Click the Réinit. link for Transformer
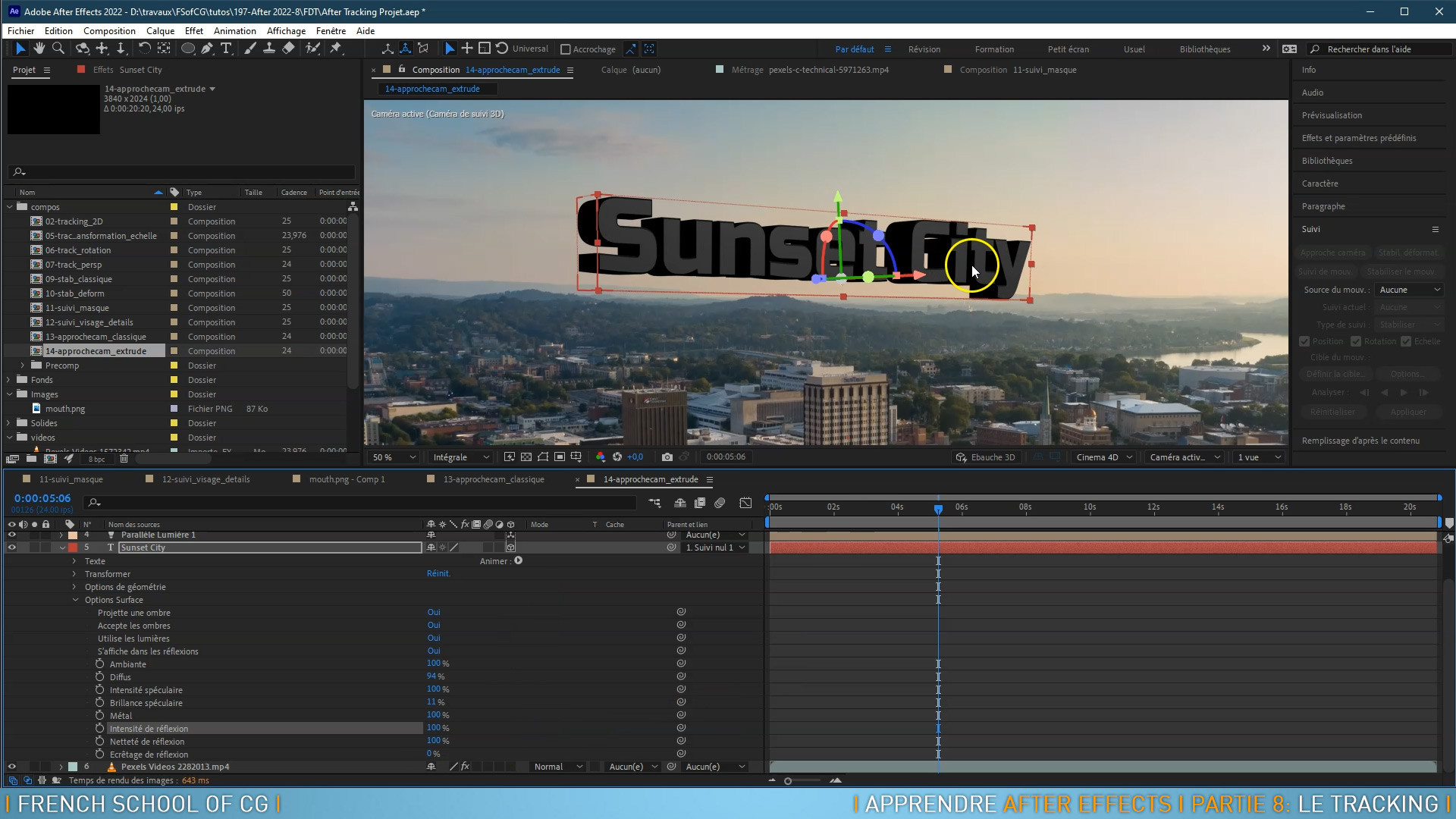Image resolution: width=1456 pixels, height=819 pixels. click(x=438, y=574)
